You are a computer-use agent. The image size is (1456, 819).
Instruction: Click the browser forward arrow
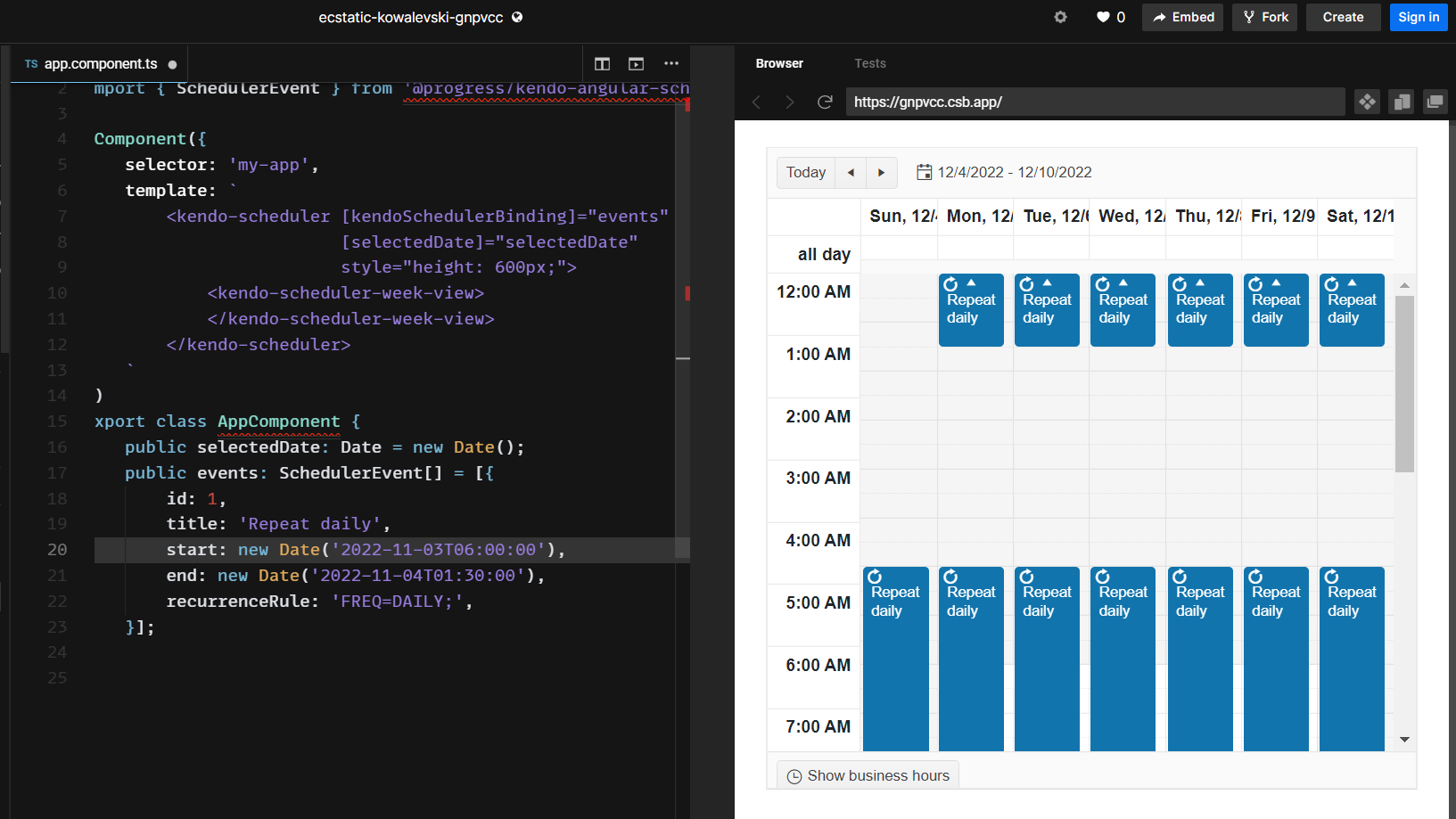coord(789,102)
